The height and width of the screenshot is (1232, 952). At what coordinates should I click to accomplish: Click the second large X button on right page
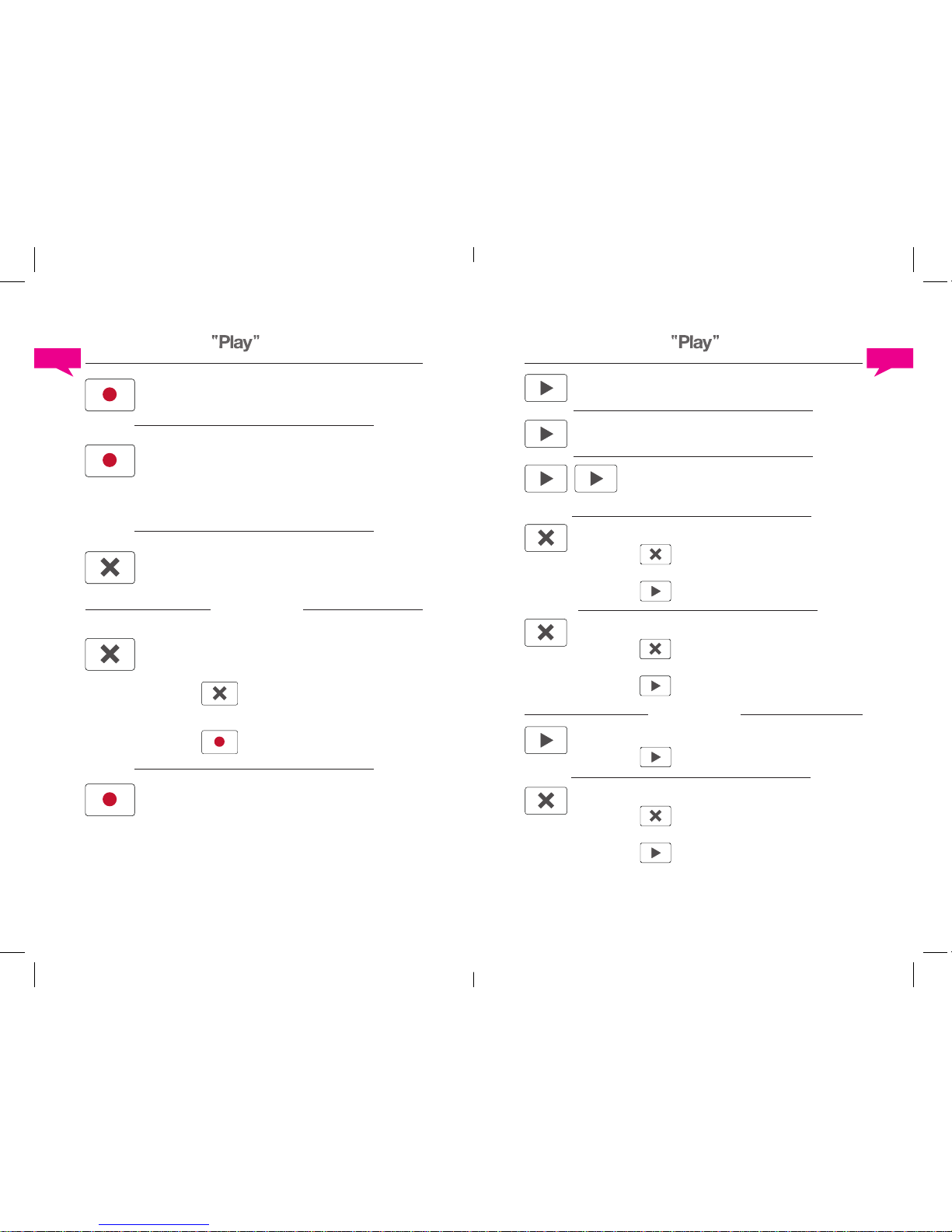[x=546, y=633]
